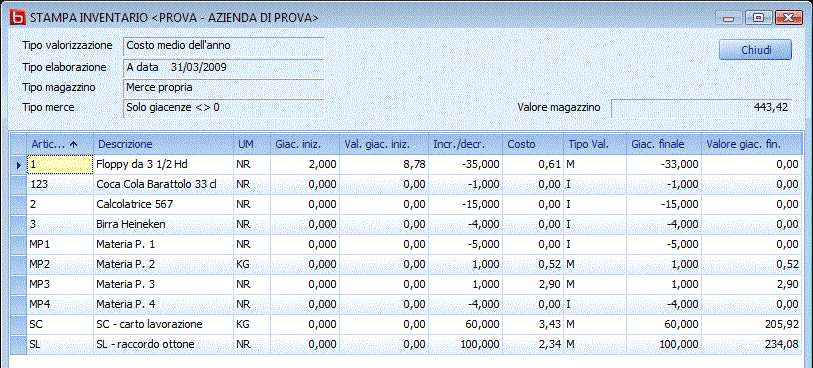
Task: Click the initial value cell '8,78'
Action: click(x=384, y=165)
